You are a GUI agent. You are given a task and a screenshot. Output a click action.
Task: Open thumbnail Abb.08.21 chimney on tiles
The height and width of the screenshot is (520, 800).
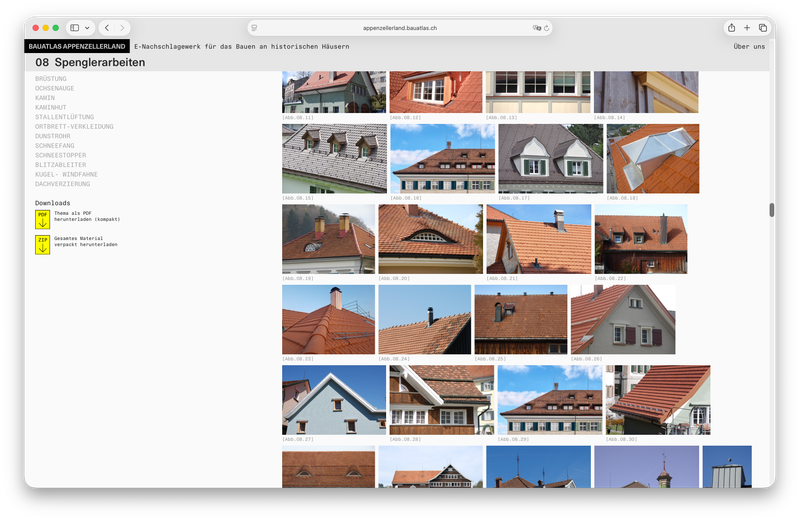(x=539, y=239)
